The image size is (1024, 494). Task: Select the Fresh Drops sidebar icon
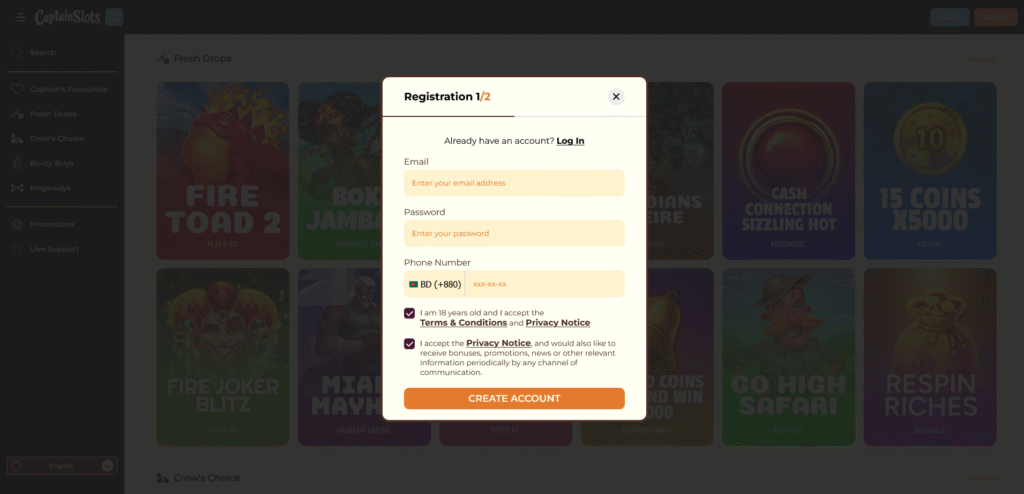(x=17, y=114)
